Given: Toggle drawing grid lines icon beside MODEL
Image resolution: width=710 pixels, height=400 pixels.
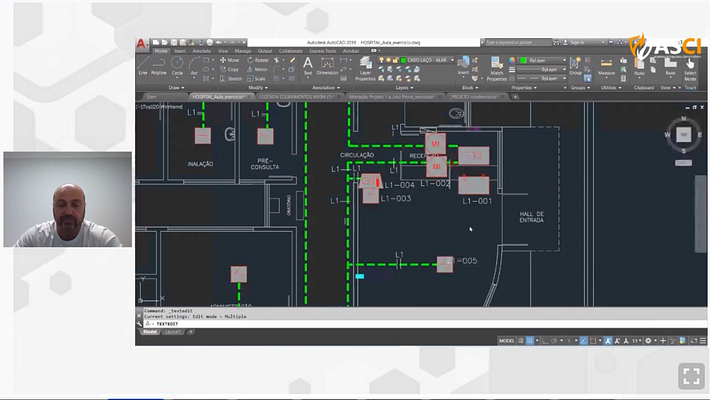Looking at the screenshot, I should pyautogui.click(x=521, y=341).
